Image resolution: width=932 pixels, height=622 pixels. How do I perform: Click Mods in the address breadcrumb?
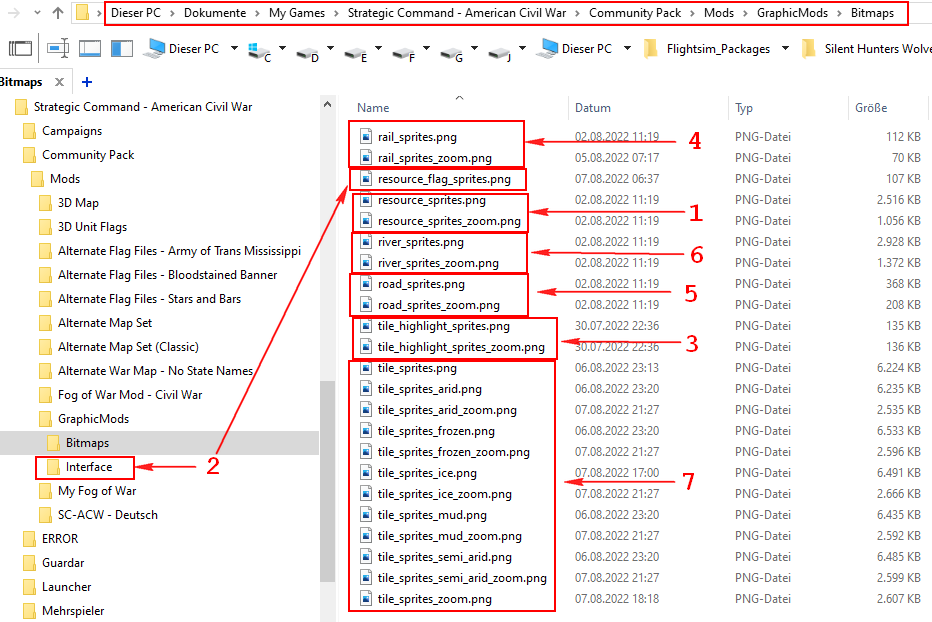[x=719, y=12]
